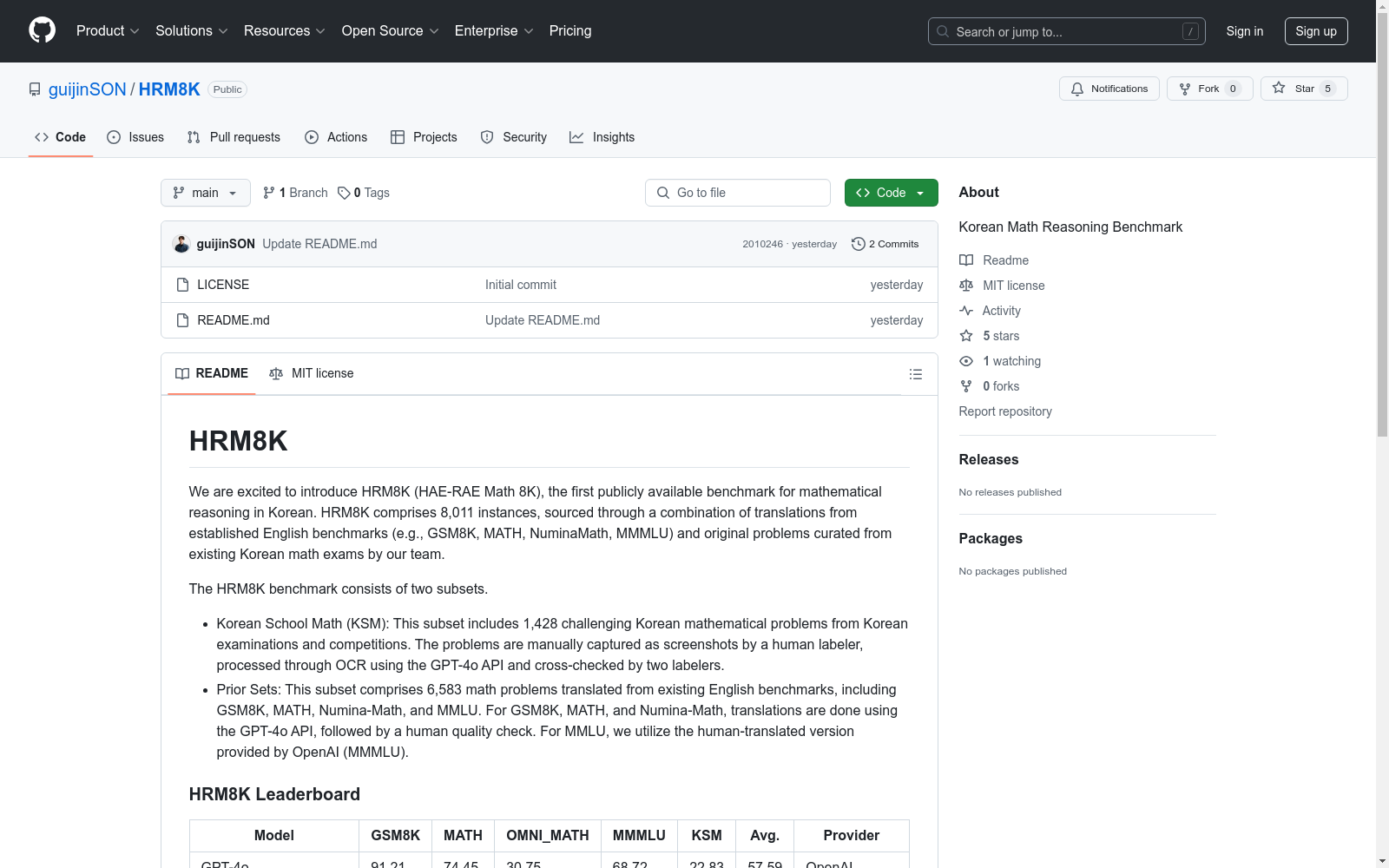This screenshot has width=1389, height=868.
Task: Click the Notifications button
Action: coord(1109,89)
